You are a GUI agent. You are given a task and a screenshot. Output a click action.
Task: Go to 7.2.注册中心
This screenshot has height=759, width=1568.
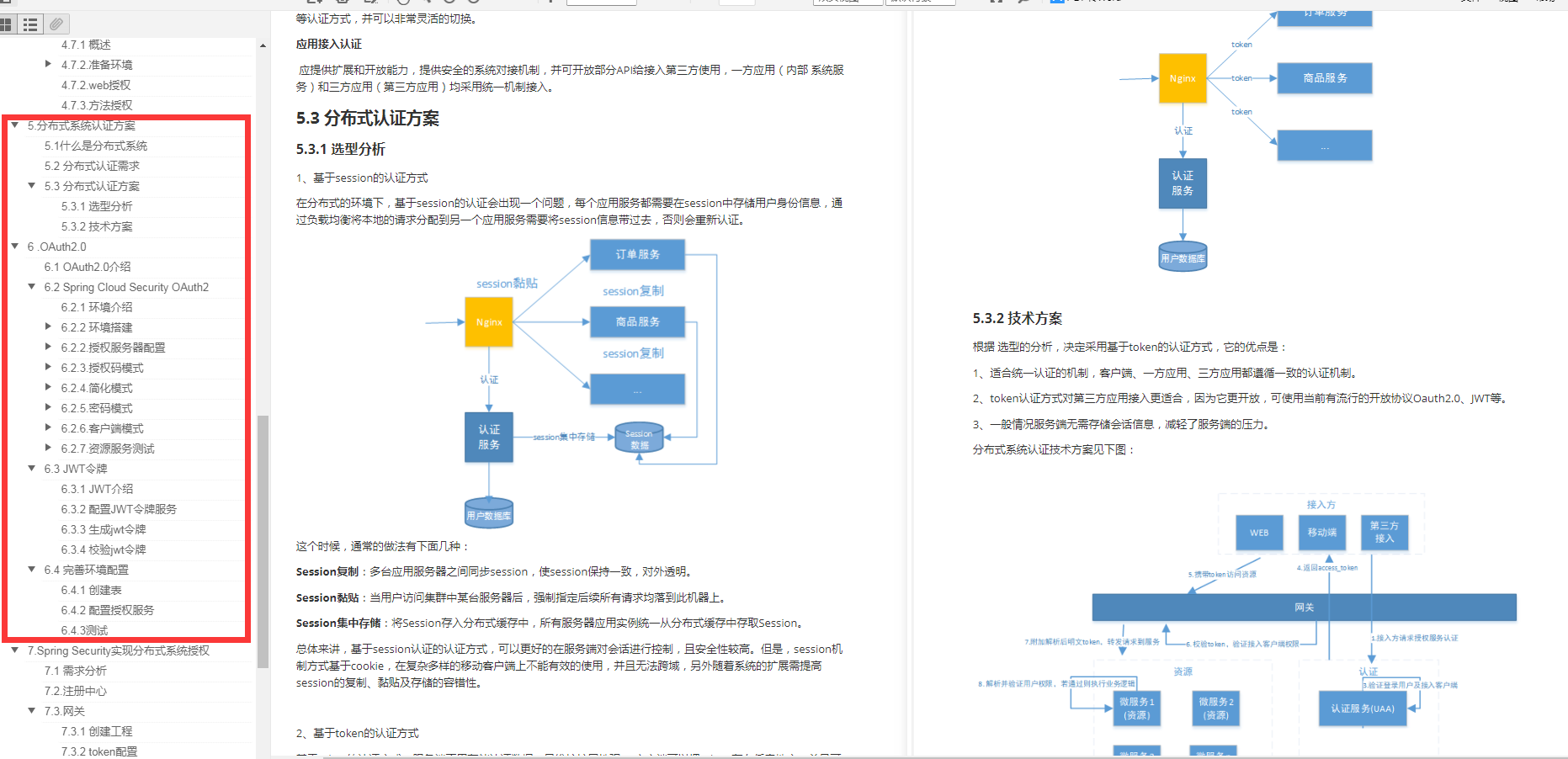click(x=76, y=691)
